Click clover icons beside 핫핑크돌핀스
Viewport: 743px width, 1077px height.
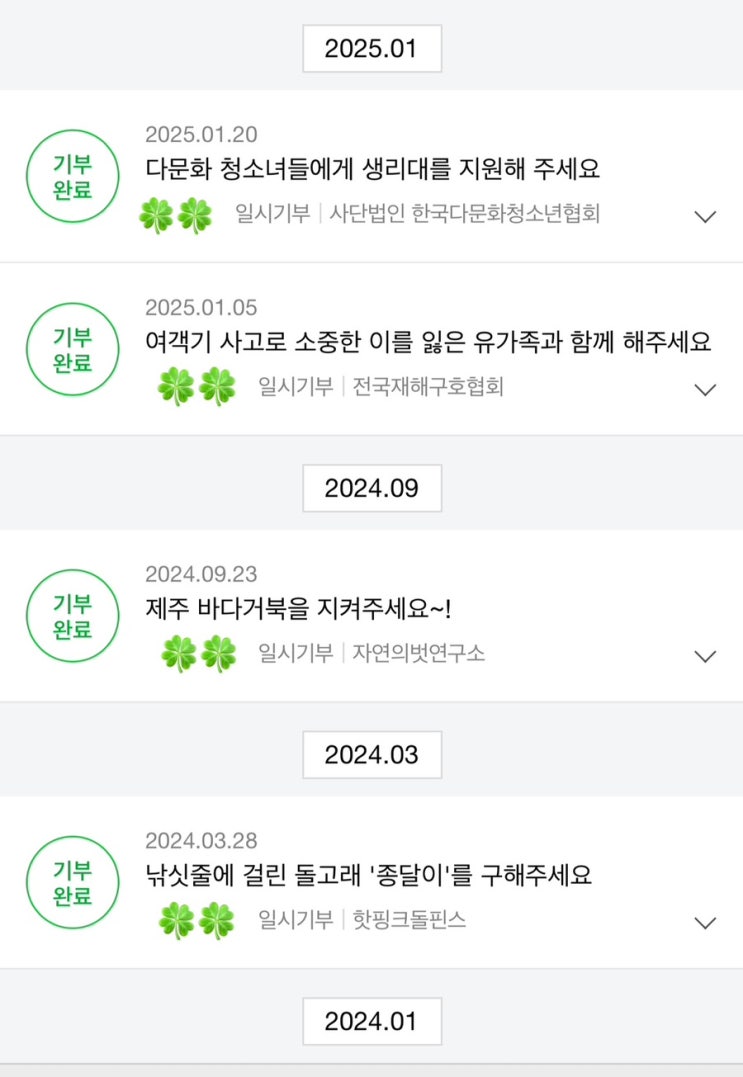pyautogui.click(x=196, y=920)
